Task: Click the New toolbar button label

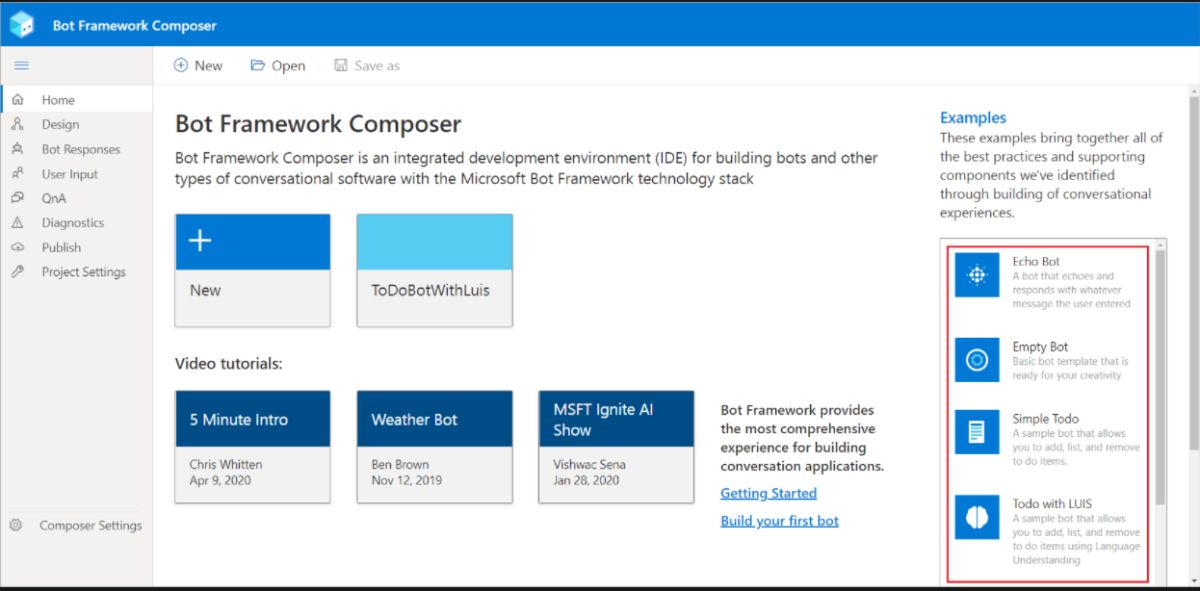Action: click(x=208, y=65)
